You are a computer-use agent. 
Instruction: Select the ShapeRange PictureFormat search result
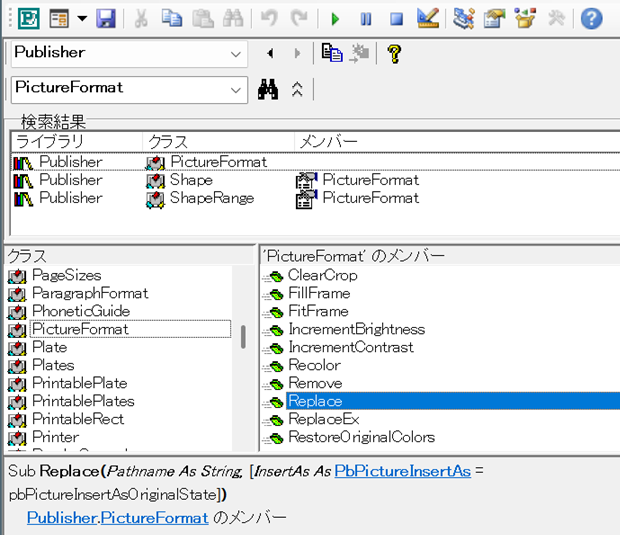316,198
